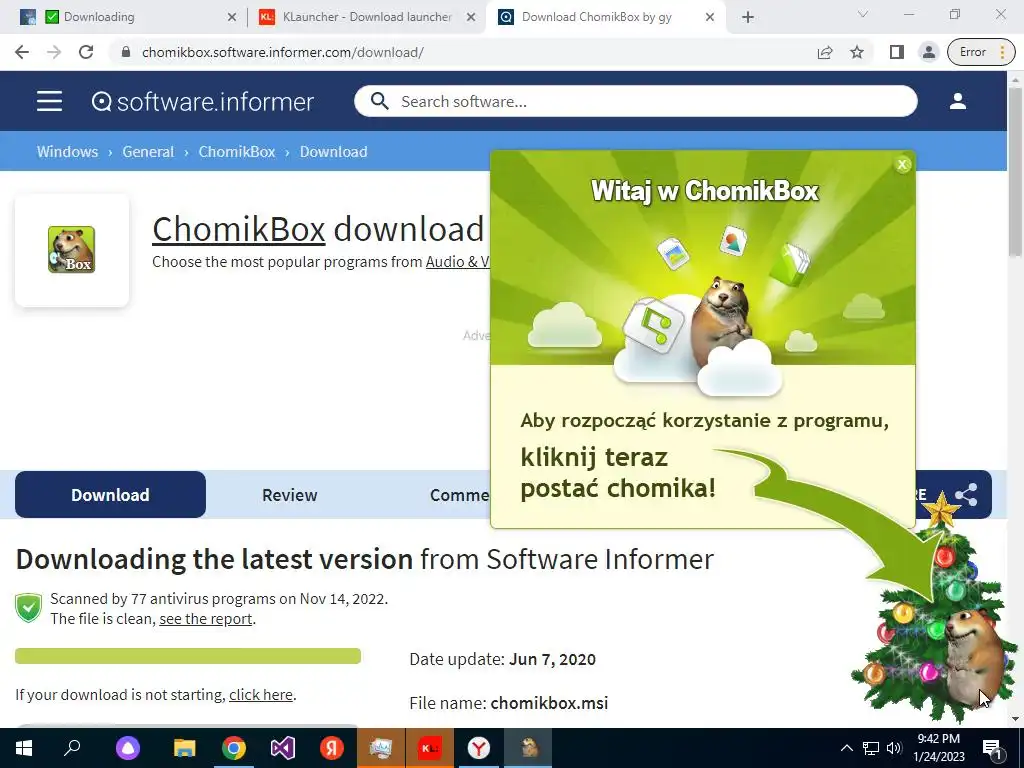Show hidden system tray icons

coord(846,748)
